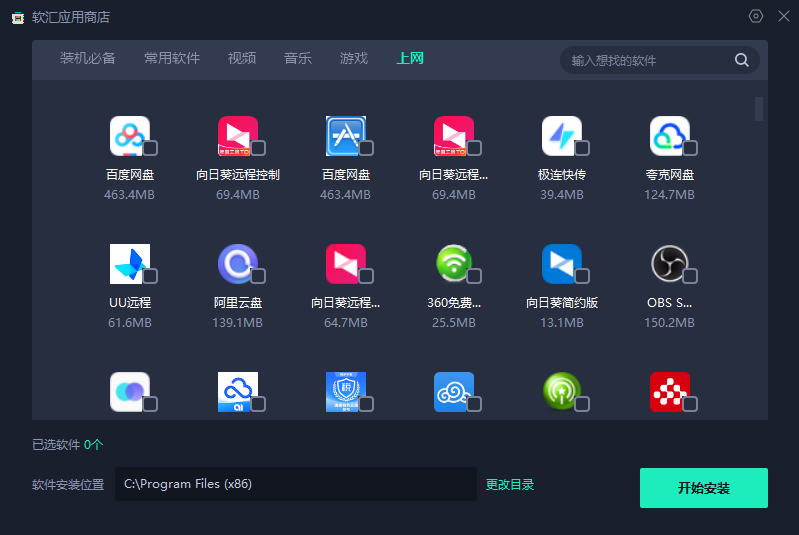Click the 阿里云盘 name label
The width and height of the screenshot is (799, 535).
[x=238, y=303]
